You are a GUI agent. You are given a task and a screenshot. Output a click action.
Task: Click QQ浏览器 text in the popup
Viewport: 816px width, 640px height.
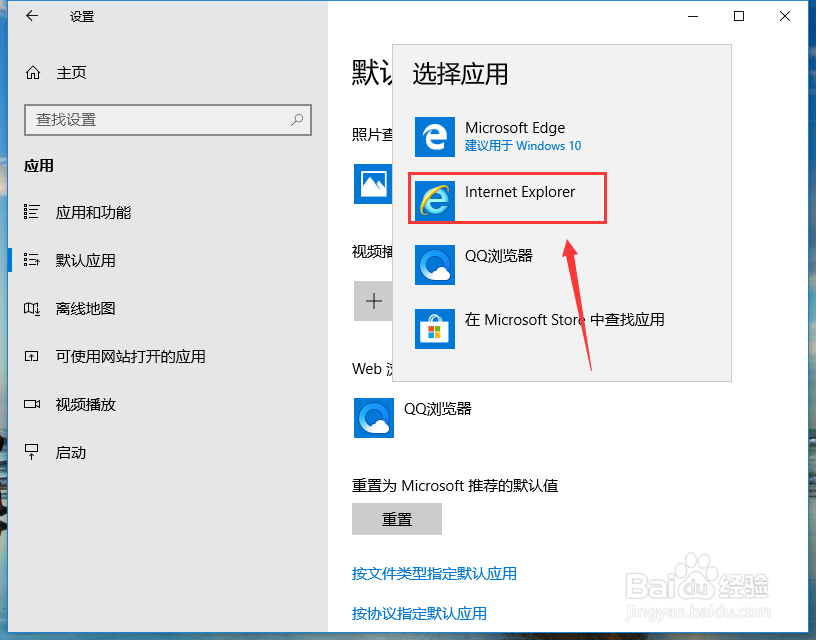[x=499, y=256]
